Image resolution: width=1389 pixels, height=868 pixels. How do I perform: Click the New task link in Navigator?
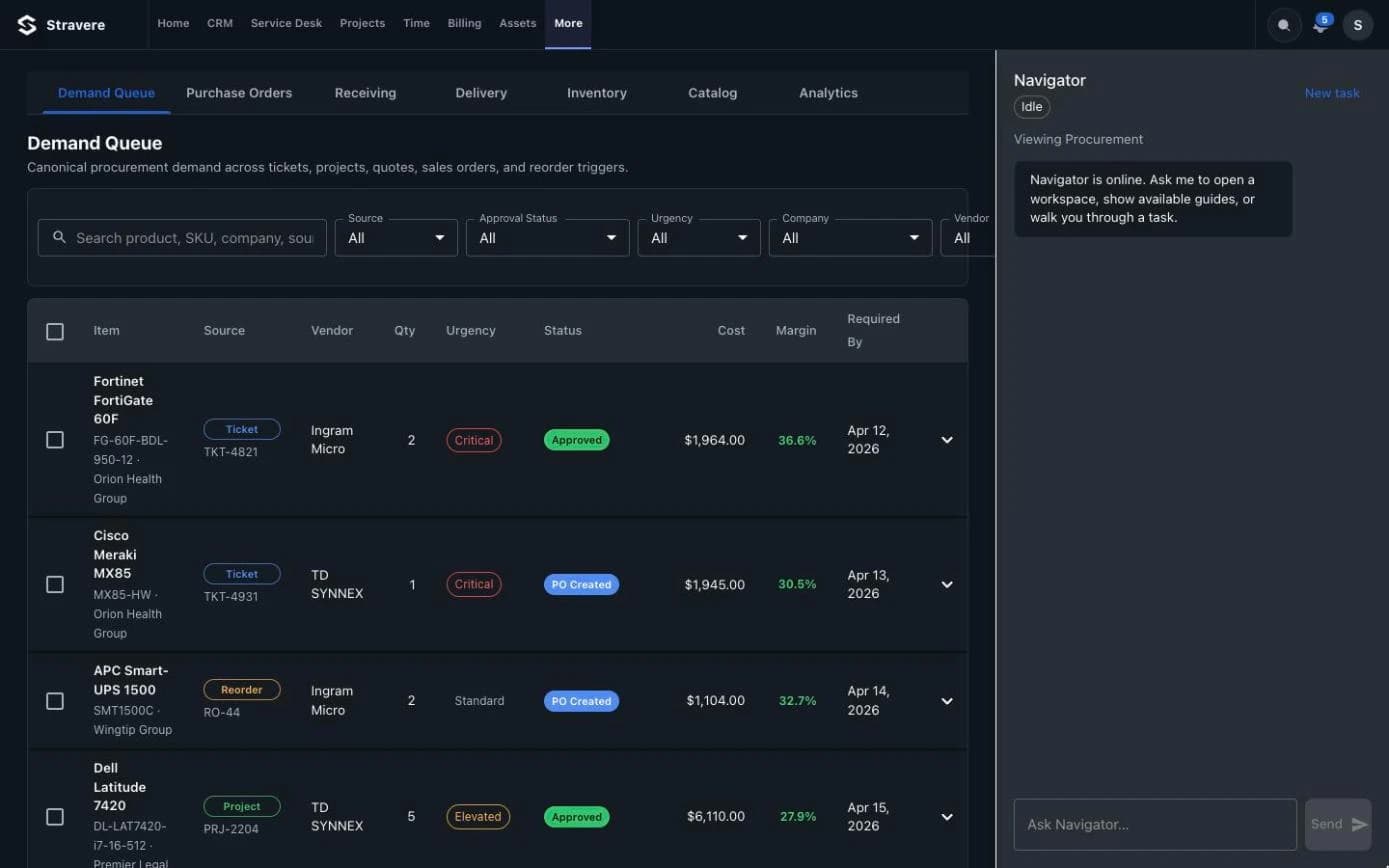click(1332, 93)
